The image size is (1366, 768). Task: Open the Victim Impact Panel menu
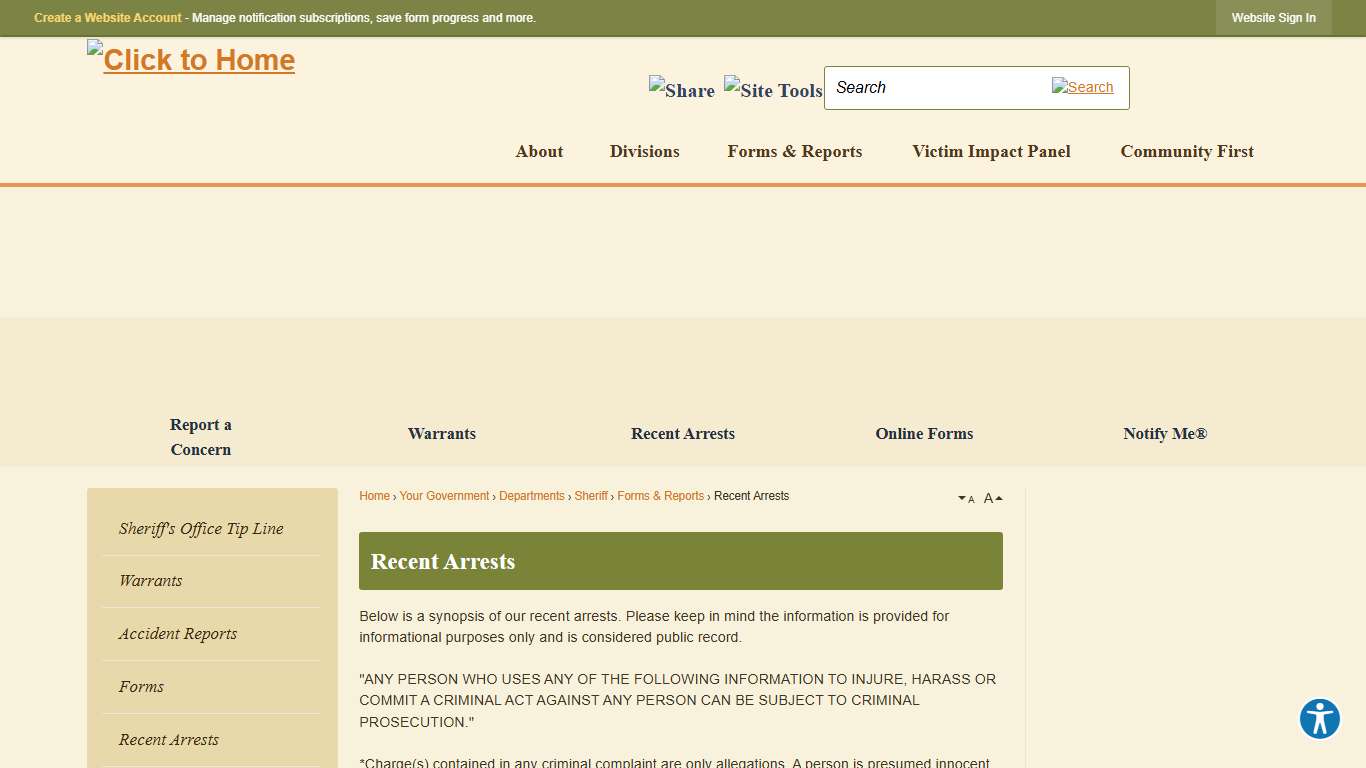coord(991,152)
